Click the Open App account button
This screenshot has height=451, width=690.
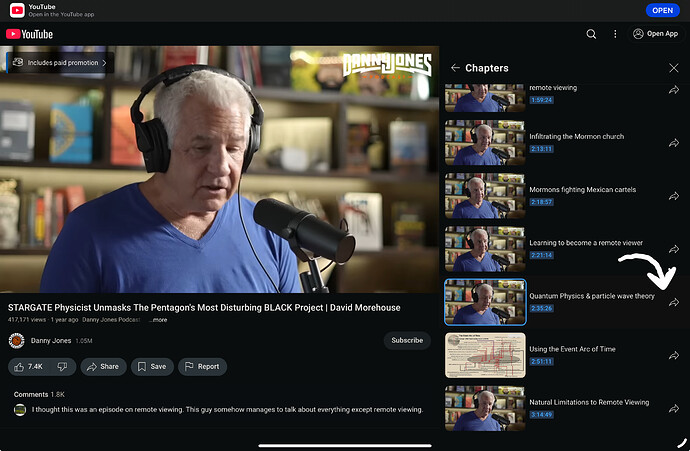click(x=655, y=34)
